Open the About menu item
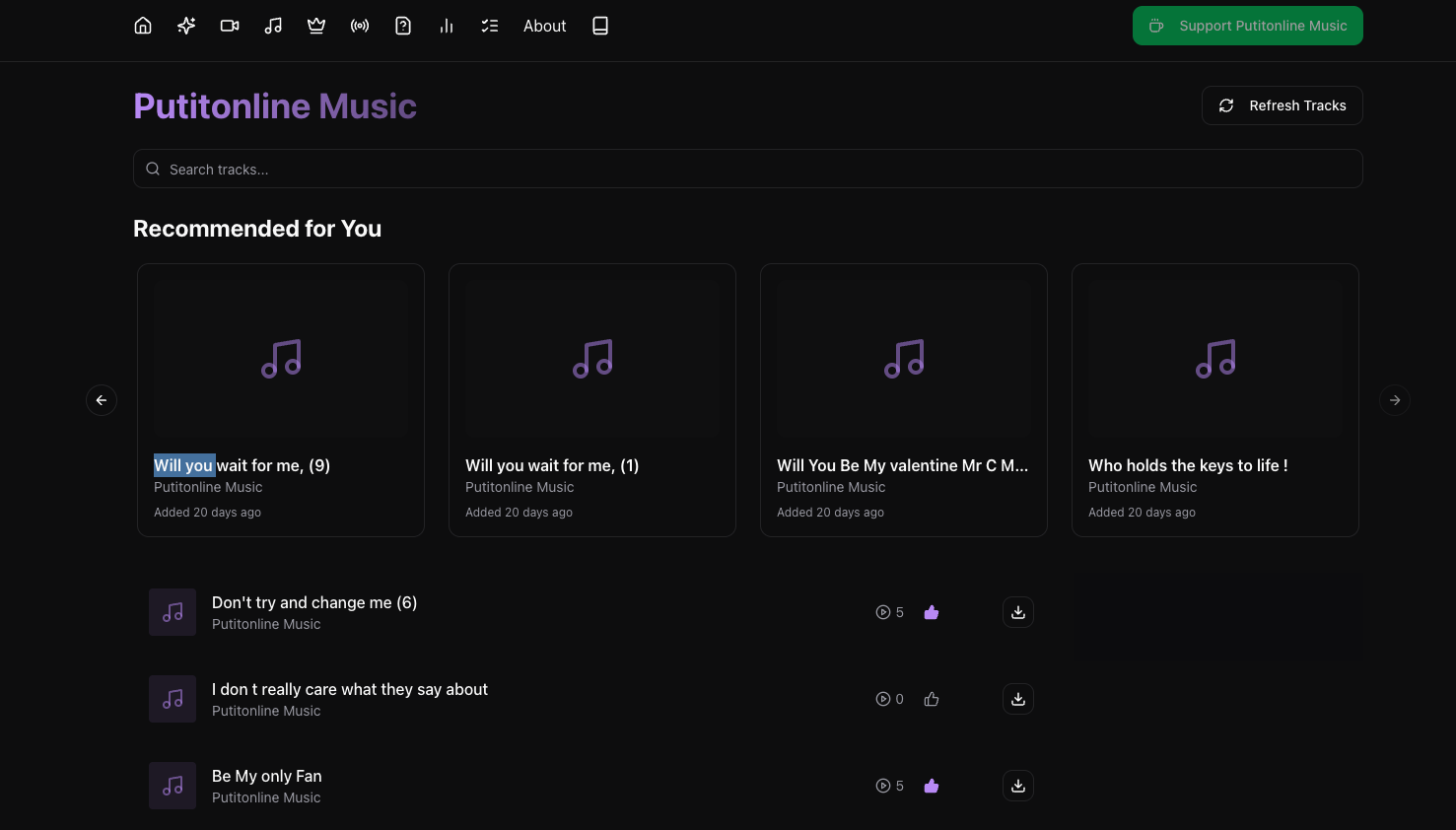 pyautogui.click(x=544, y=26)
